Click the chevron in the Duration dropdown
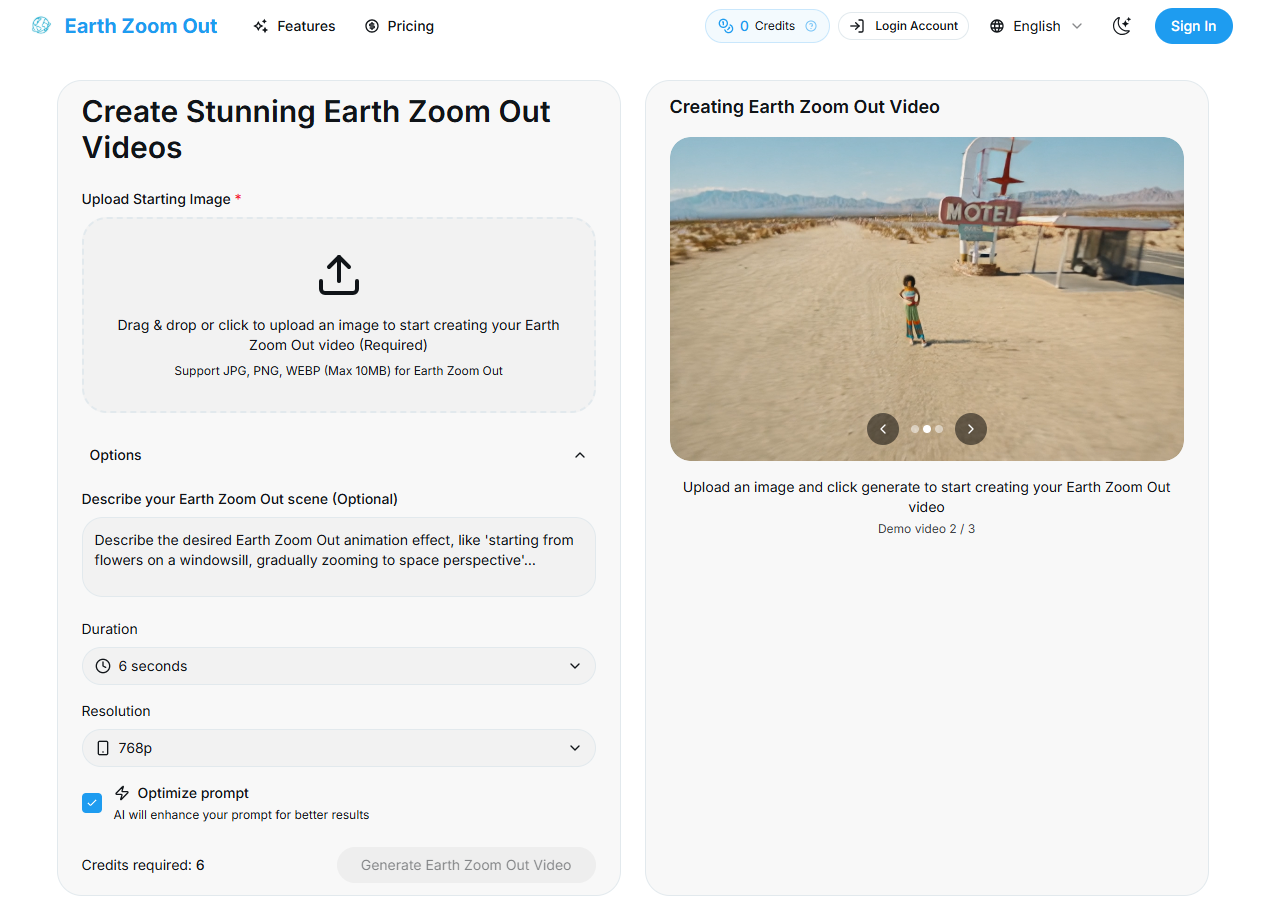Image resolution: width=1265 pixels, height=915 pixels. pyautogui.click(x=575, y=666)
